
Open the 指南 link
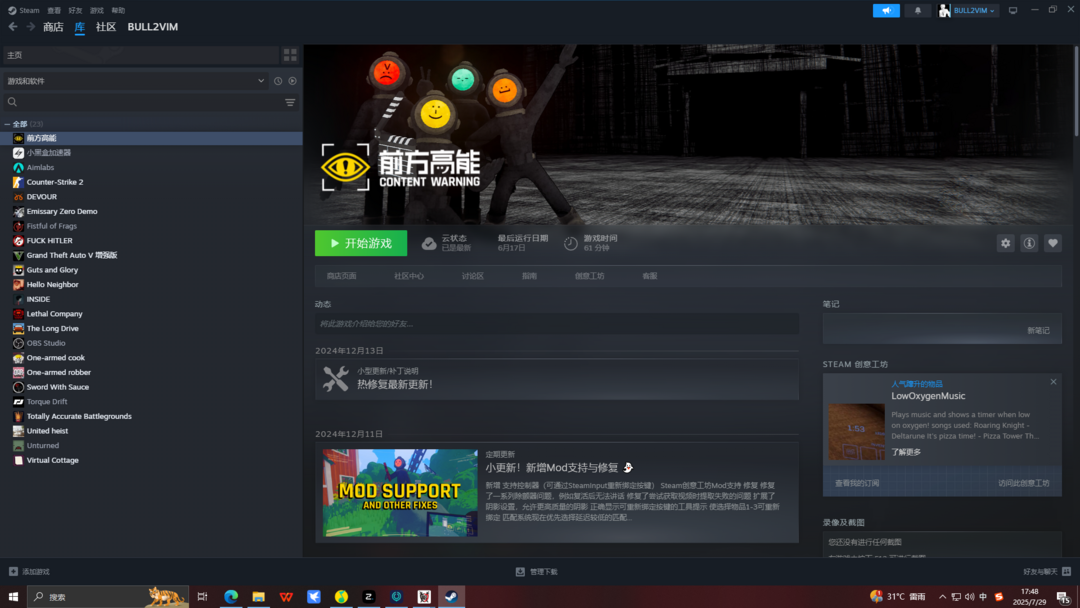(x=529, y=276)
